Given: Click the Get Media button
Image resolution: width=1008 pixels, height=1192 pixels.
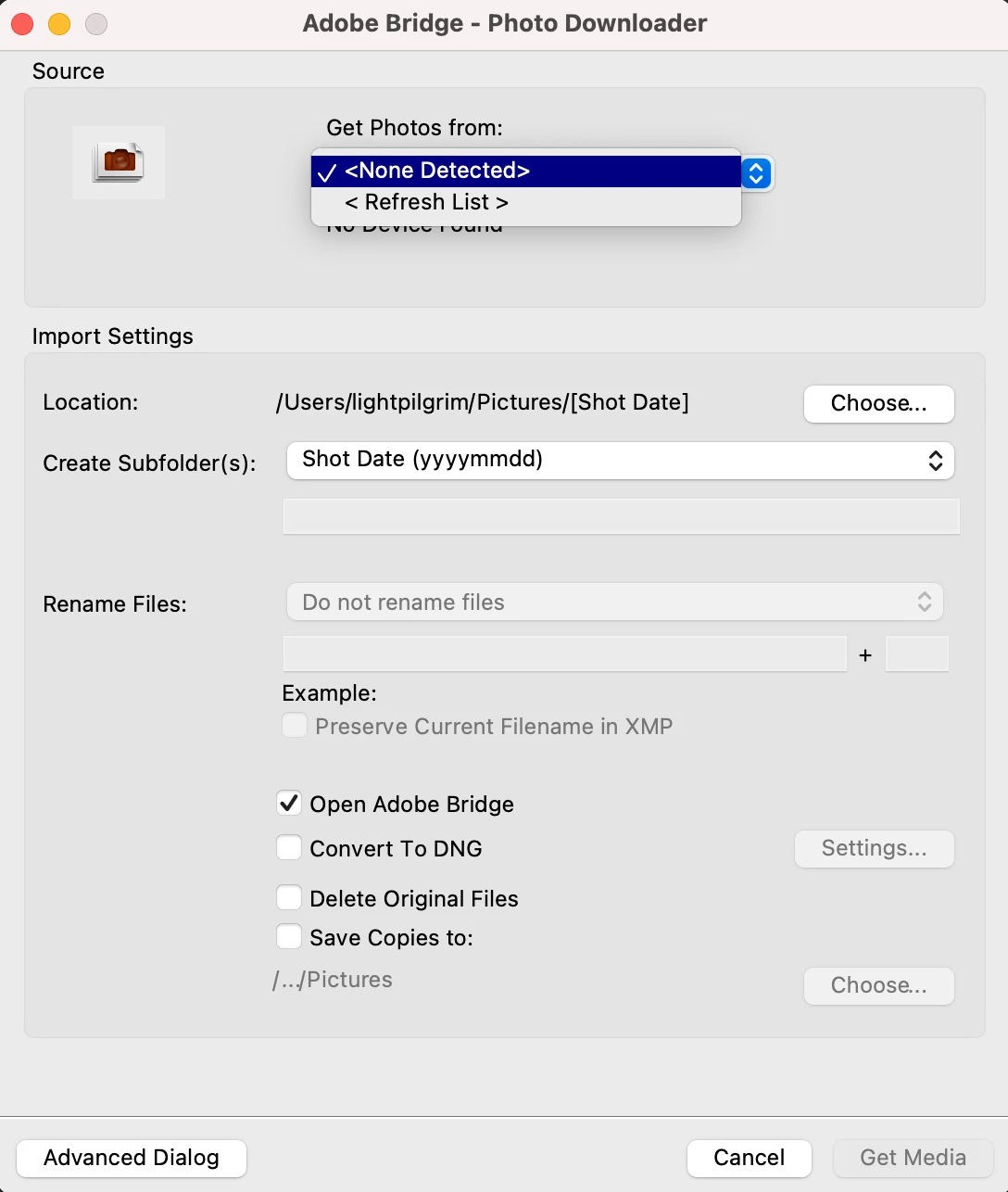Looking at the screenshot, I should pyautogui.click(x=913, y=1158).
